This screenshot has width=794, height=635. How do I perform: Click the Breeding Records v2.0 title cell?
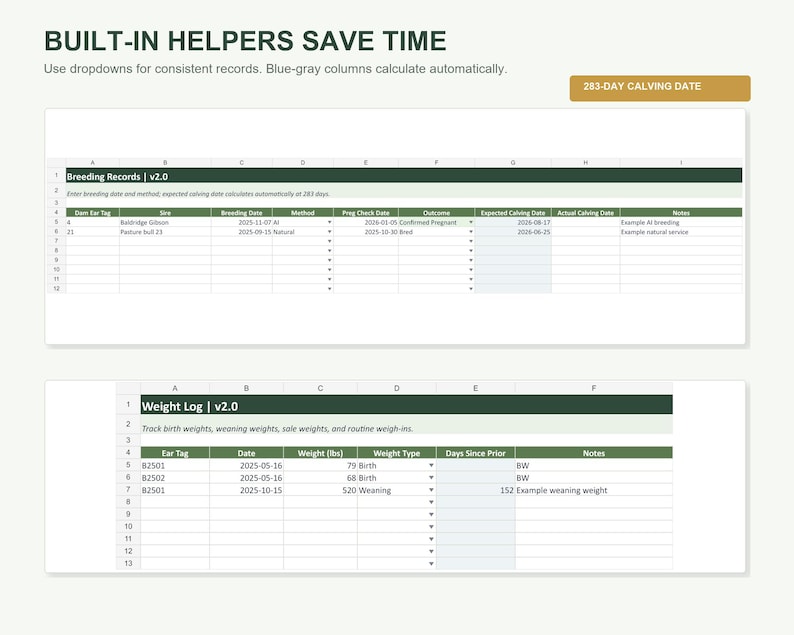[404, 176]
